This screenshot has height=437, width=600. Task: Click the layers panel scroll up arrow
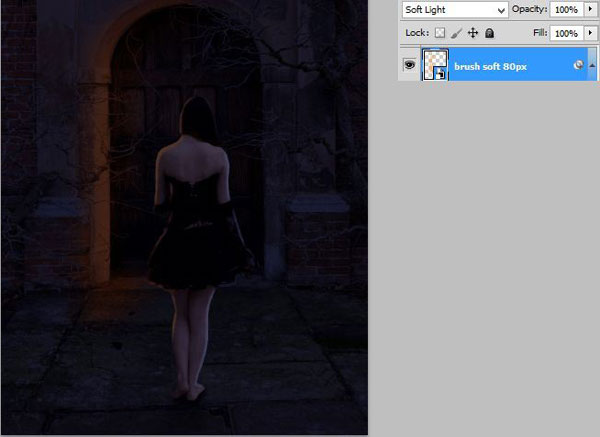592,65
